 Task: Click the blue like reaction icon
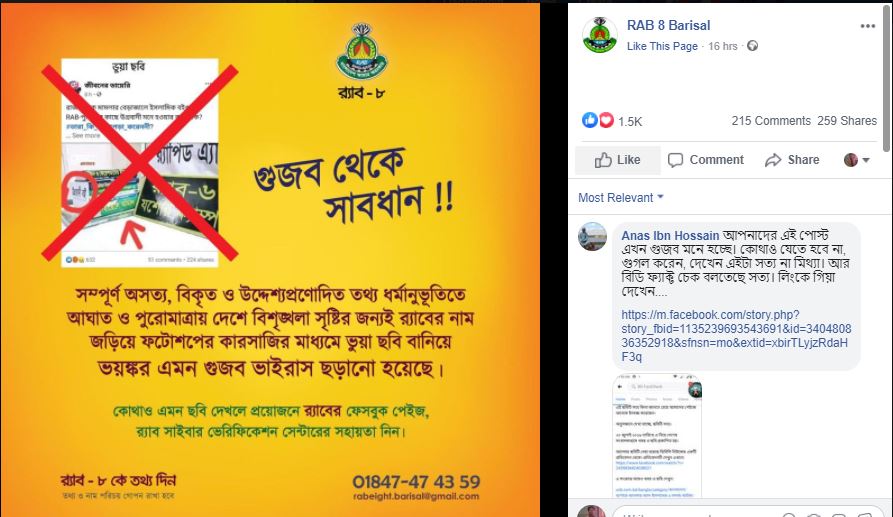click(589, 120)
